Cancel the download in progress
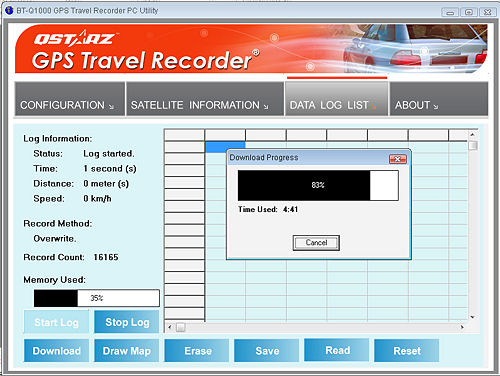This screenshot has height=376, width=500. coord(316,243)
